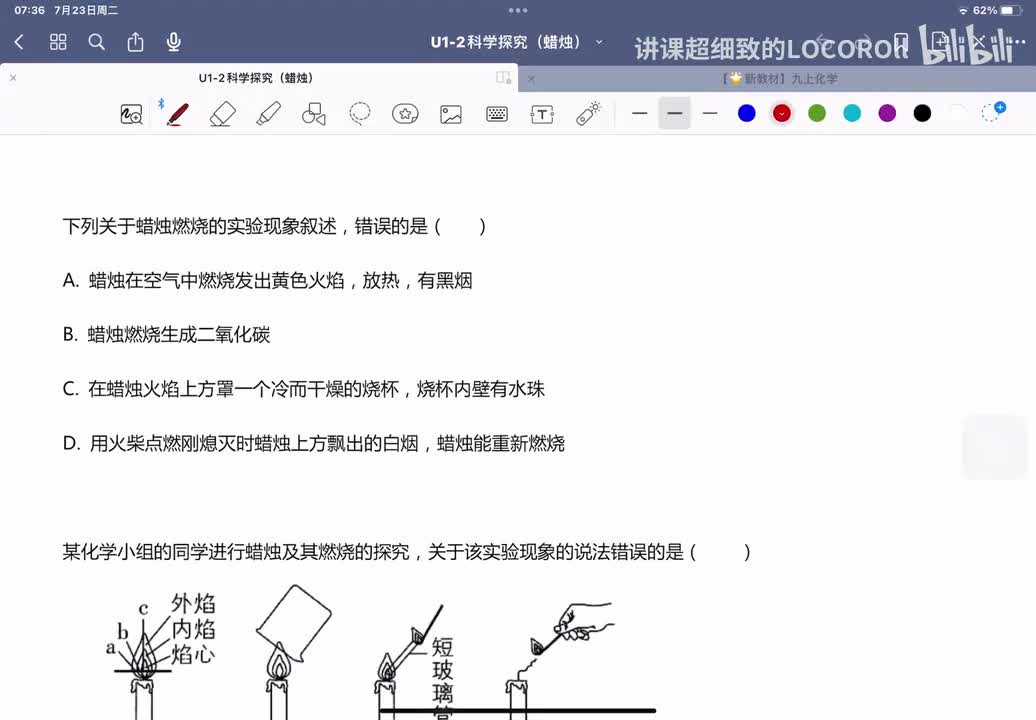Open the Elements sticker tool
The width and height of the screenshot is (1036, 720).
405,114
